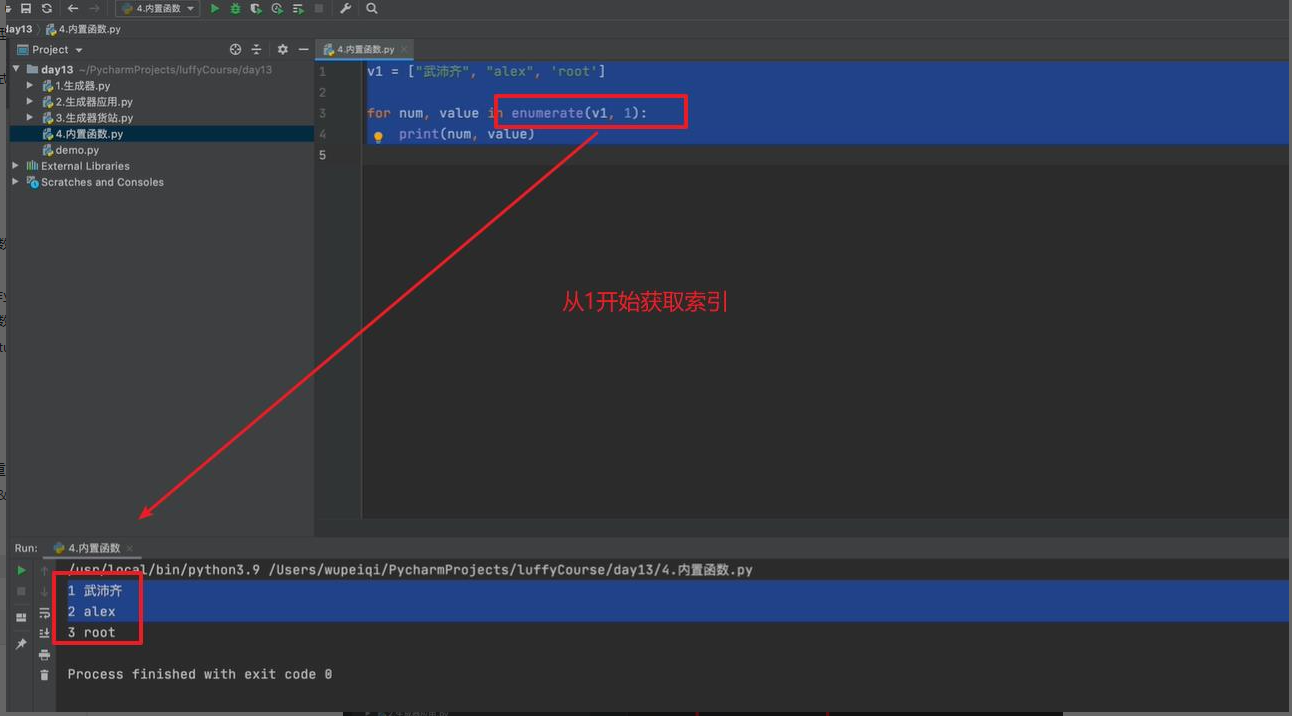Viewport: 1292px width, 716px height.
Task: Click the /usr/local/bin/python3.9 command line
Action: coord(410,570)
